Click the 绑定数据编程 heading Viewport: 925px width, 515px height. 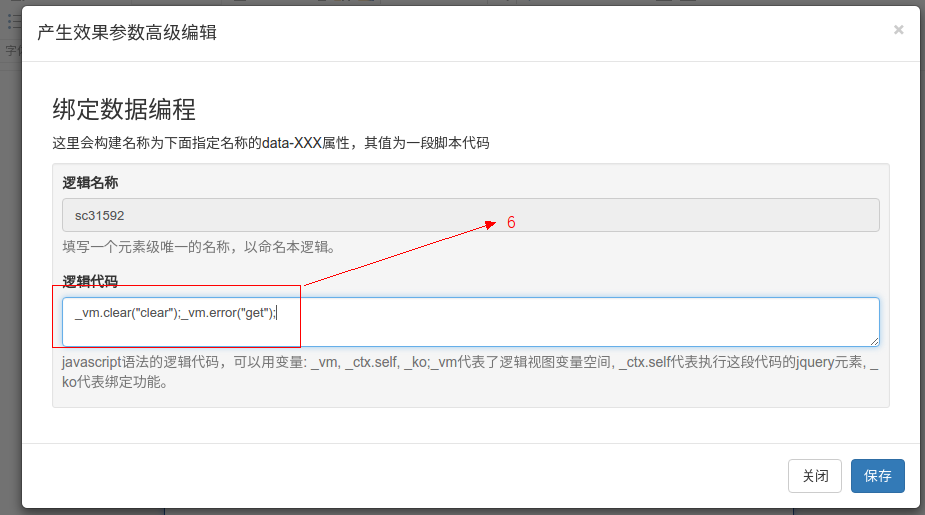coord(124,110)
